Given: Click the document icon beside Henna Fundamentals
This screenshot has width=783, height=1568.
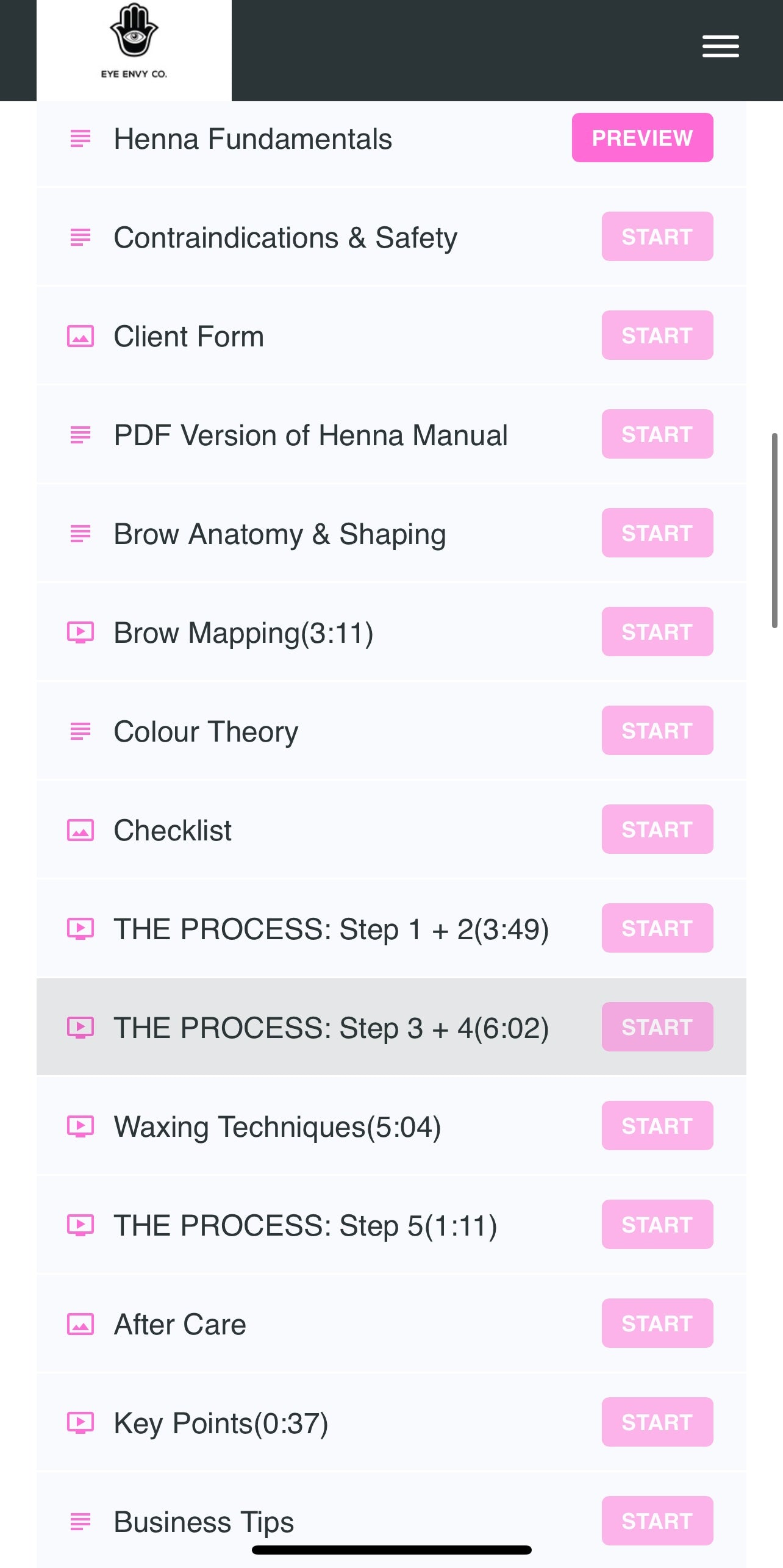Looking at the screenshot, I should coord(80,138).
